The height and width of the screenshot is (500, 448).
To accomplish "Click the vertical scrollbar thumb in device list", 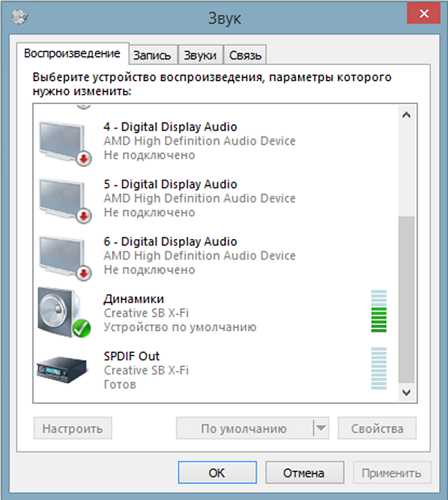I will point(406,299).
